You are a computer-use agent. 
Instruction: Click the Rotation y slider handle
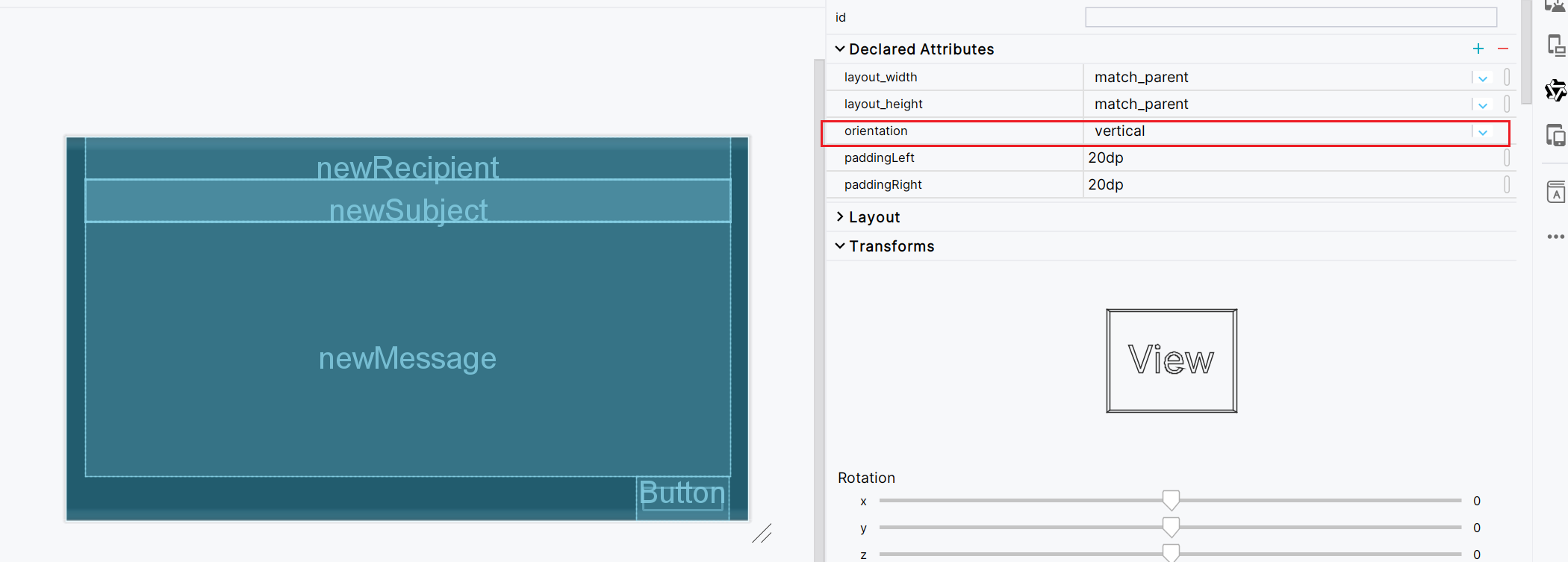pos(1171,527)
